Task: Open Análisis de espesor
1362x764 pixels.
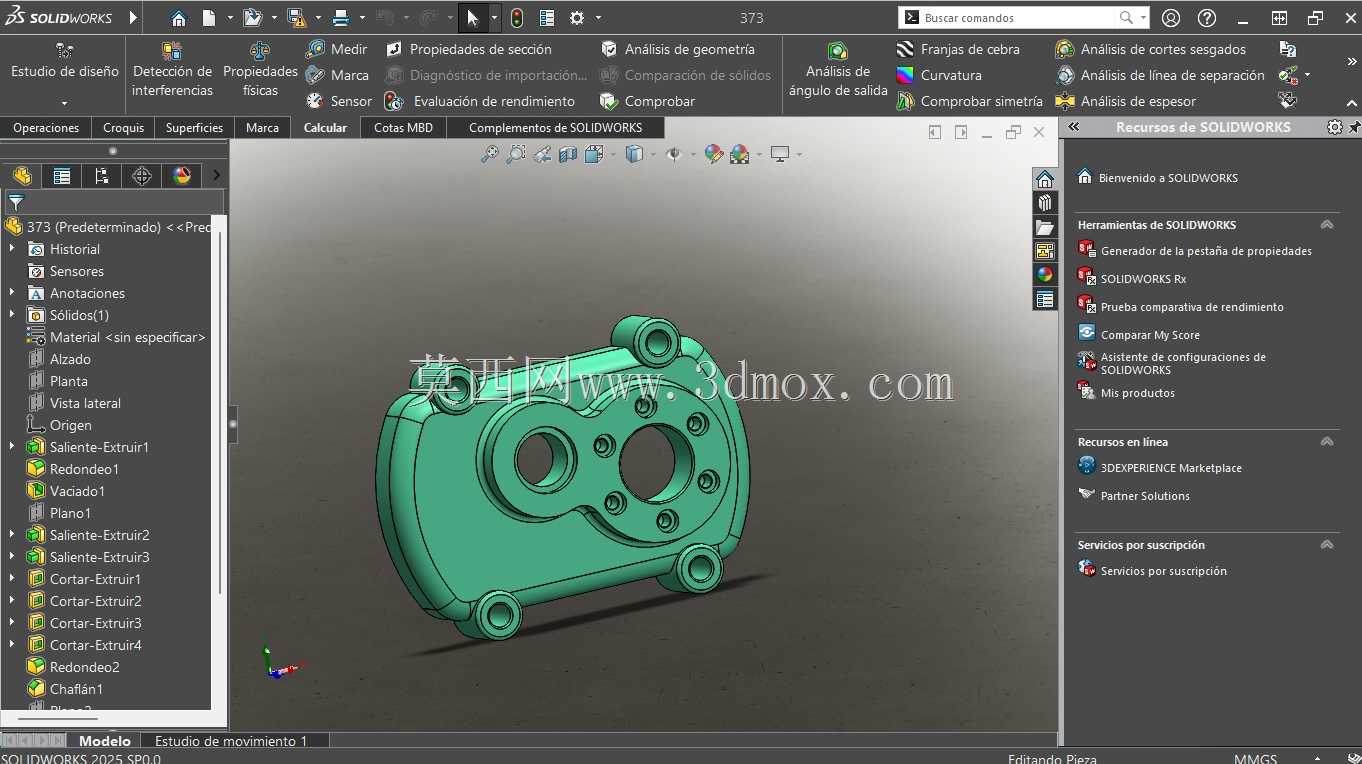Action: click(x=1125, y=101)
